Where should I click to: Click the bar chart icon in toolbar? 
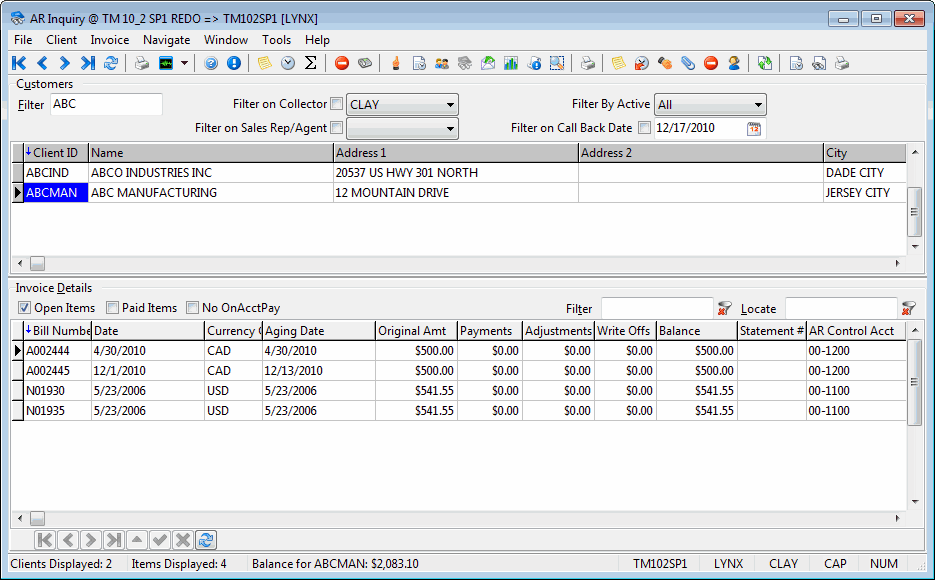[511, 63]
